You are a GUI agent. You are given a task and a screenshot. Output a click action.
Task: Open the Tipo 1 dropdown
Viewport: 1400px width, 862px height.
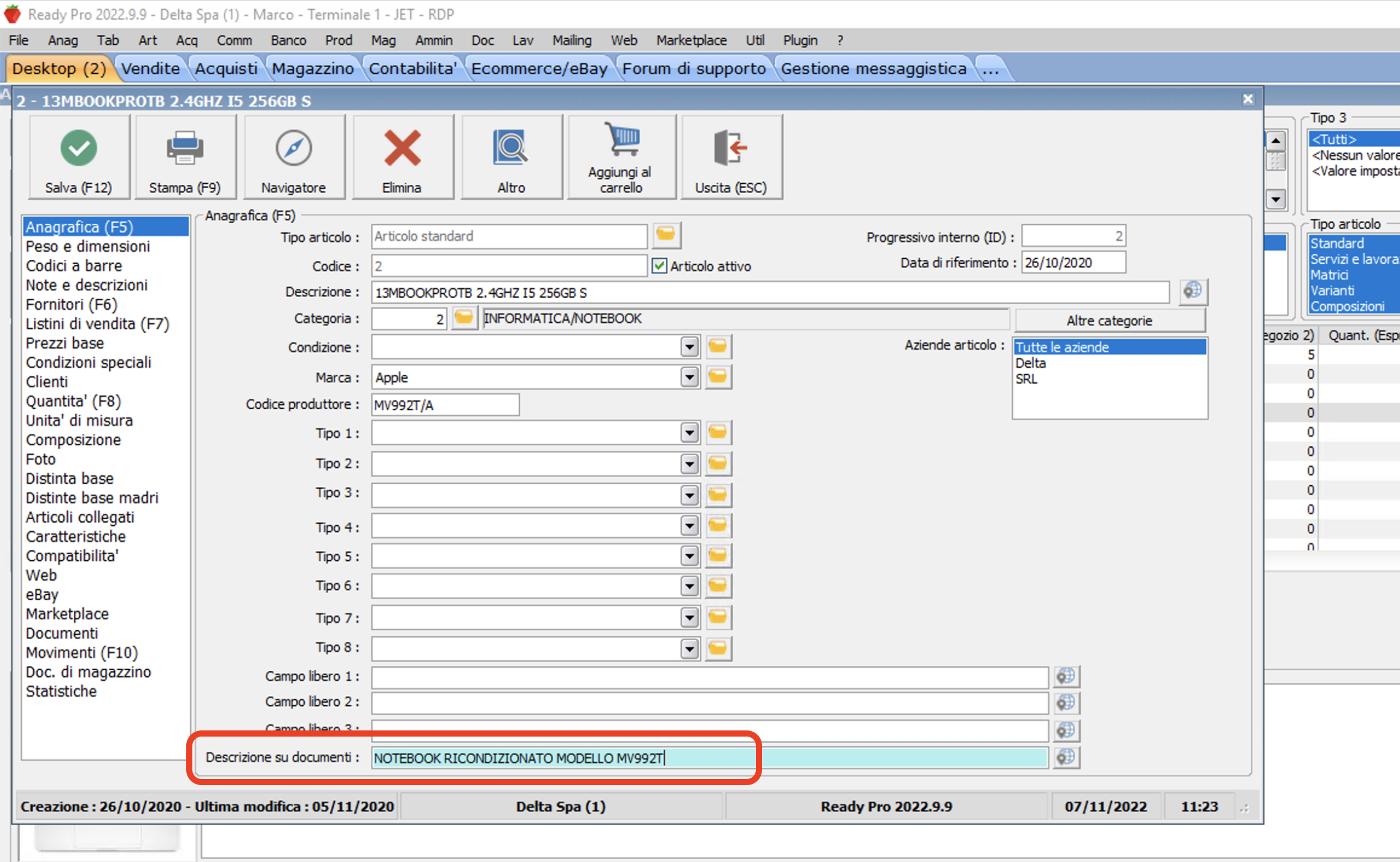click(690, 433)
